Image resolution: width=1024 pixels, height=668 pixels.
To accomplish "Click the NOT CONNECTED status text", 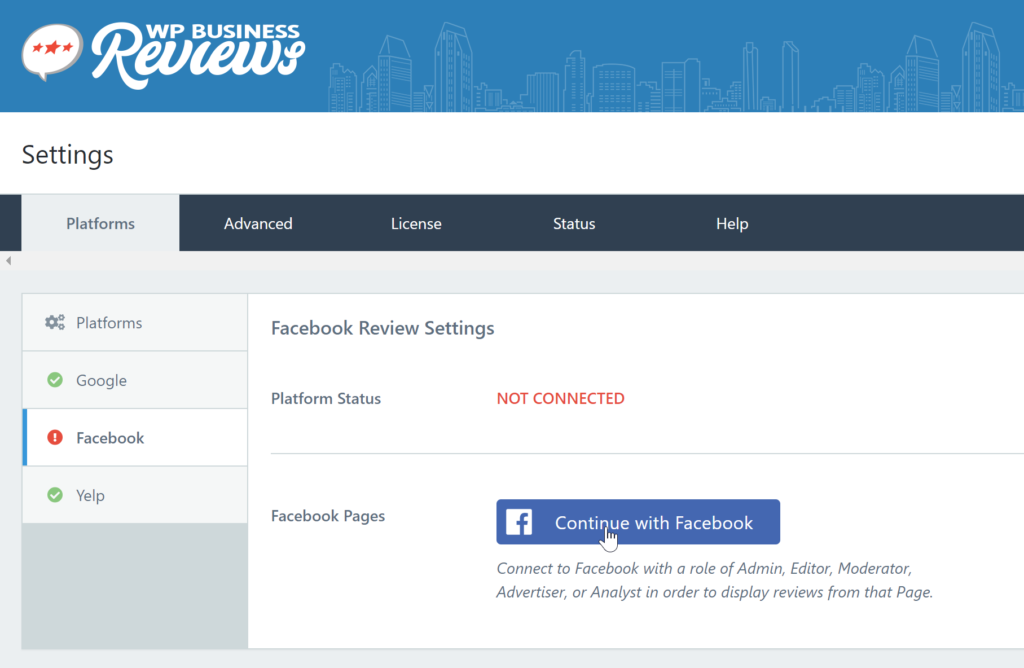I will coord(560,398).
